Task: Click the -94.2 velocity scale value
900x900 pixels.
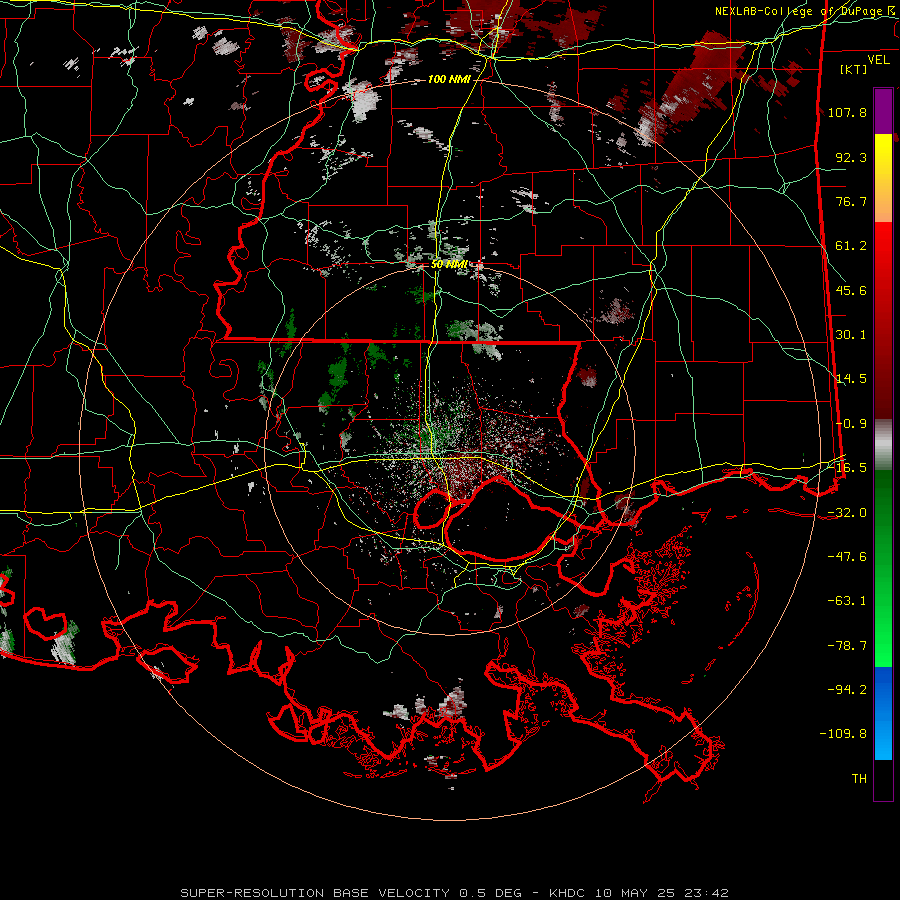Action: [x=847, y=690]
